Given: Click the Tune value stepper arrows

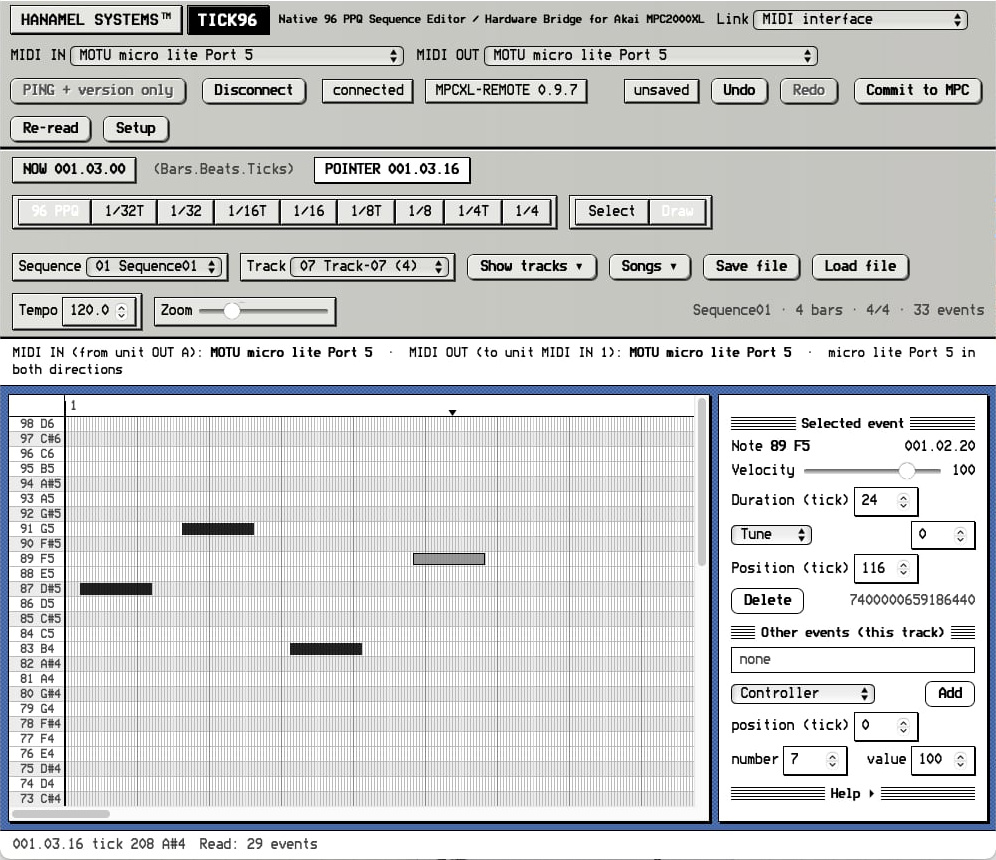Looking at the screenshot, I should pos(960,535).
